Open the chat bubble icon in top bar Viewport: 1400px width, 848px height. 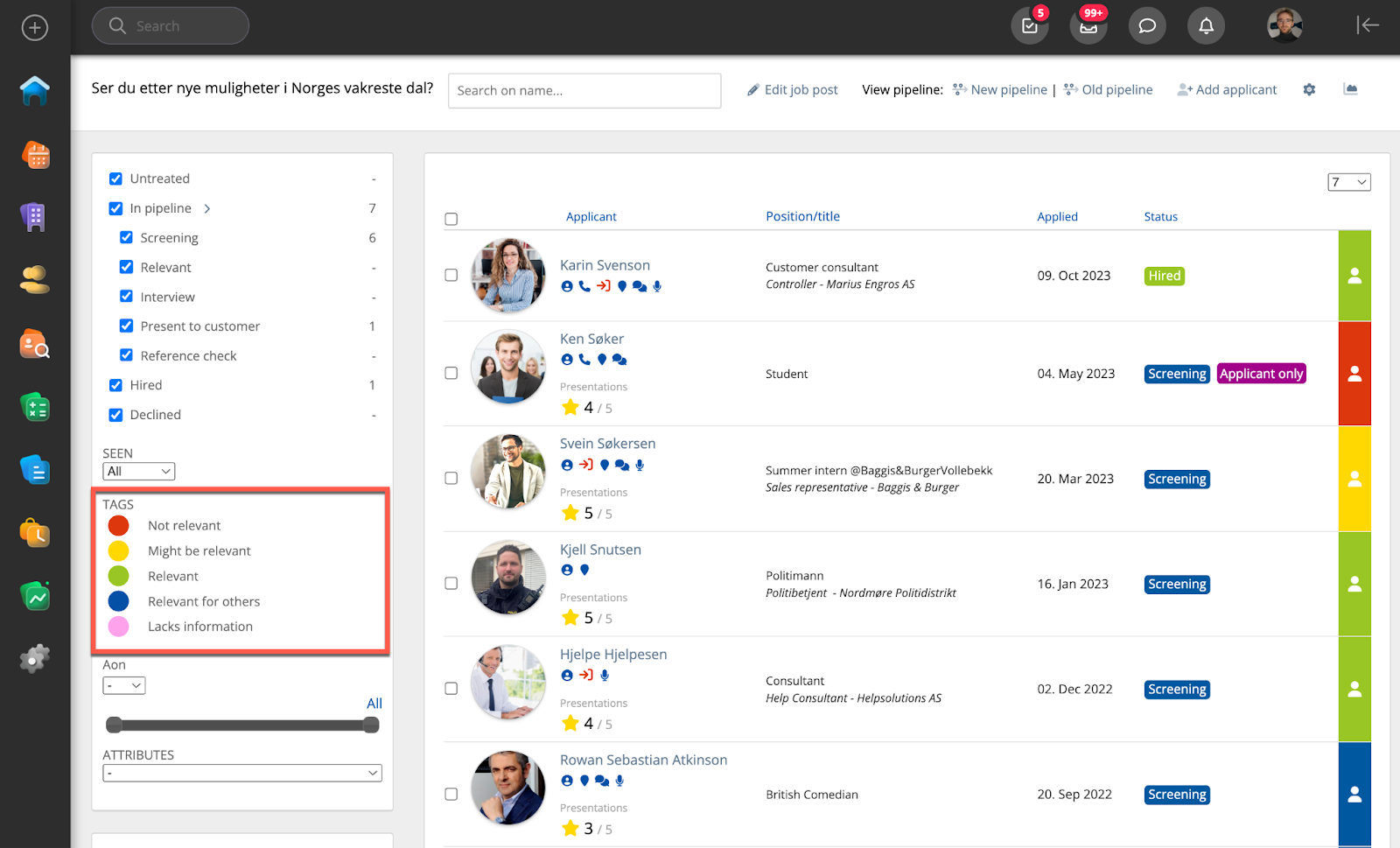(x=1147, y=26)
